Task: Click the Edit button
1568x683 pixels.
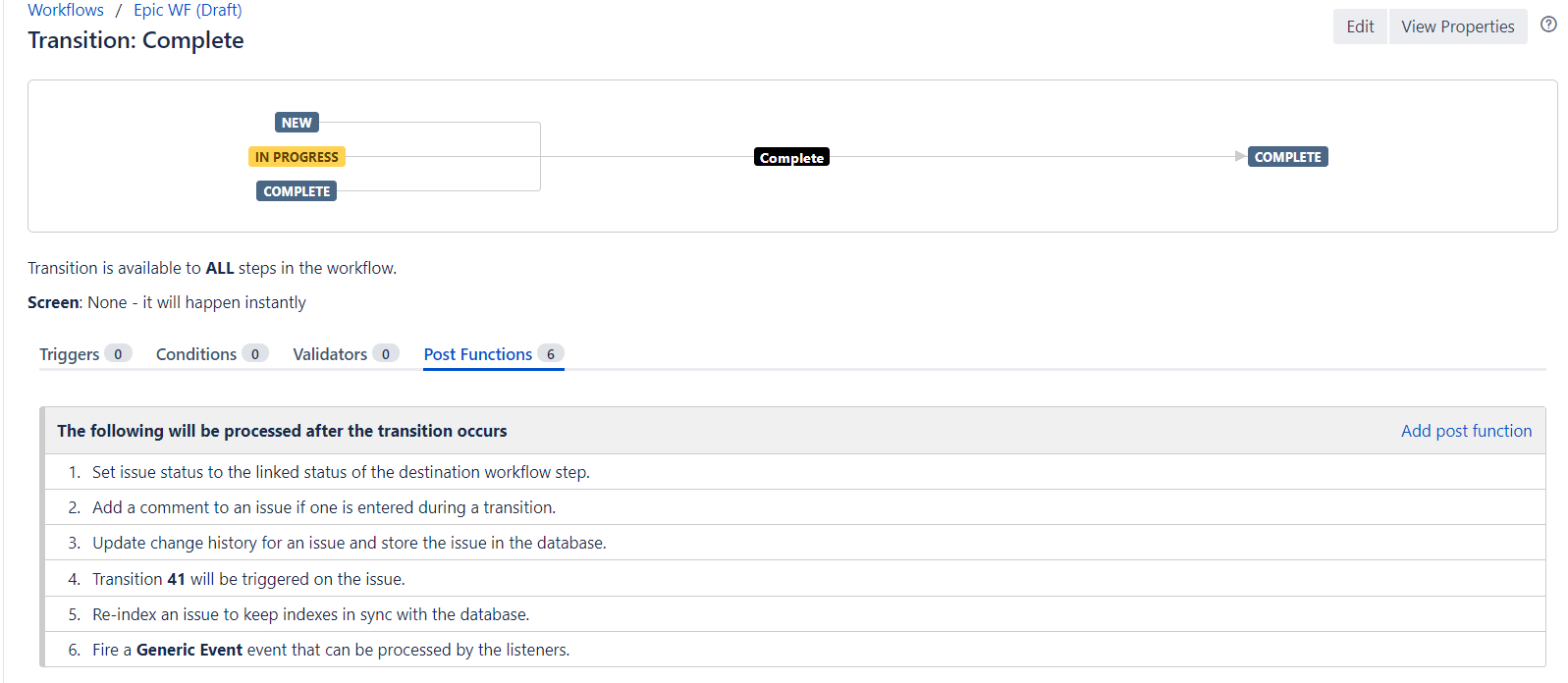Action: coord(1360,26)
